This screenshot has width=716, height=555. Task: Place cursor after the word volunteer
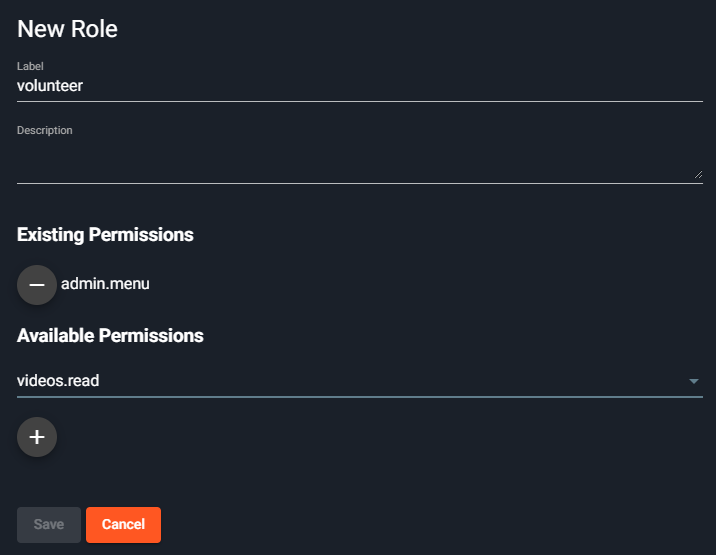click(83, 86)
